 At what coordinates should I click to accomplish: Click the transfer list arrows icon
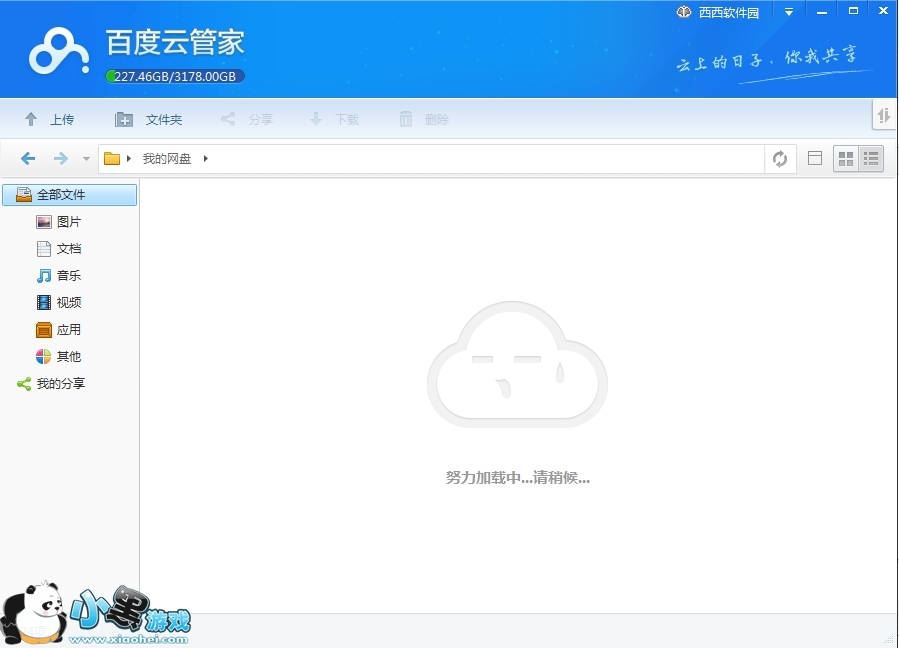click(x=884, y=117)
